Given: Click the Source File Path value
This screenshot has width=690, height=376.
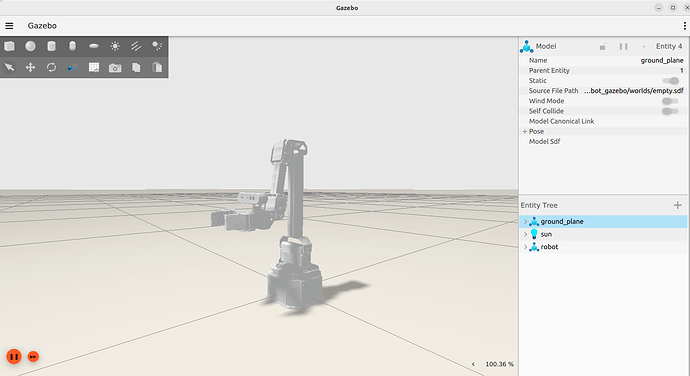Looking at the screenshot, I should 634,91.
